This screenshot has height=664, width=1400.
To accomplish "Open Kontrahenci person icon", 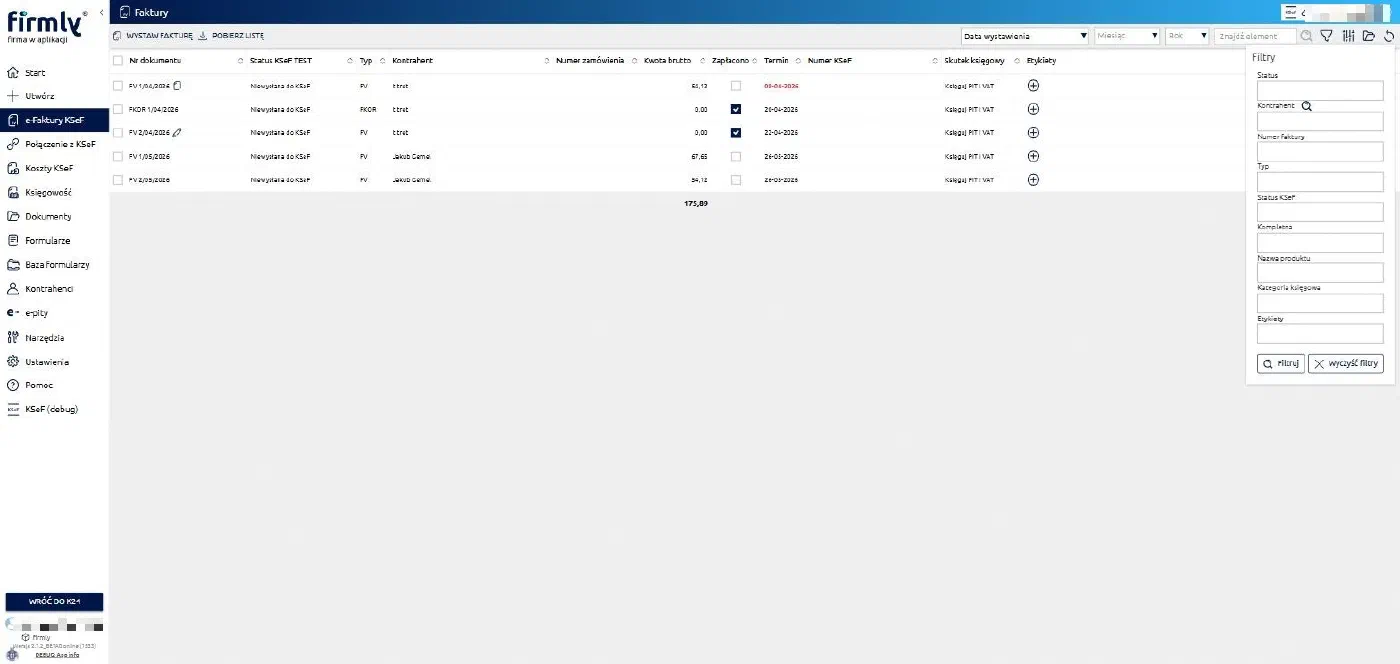I will [x=13, y=289].
